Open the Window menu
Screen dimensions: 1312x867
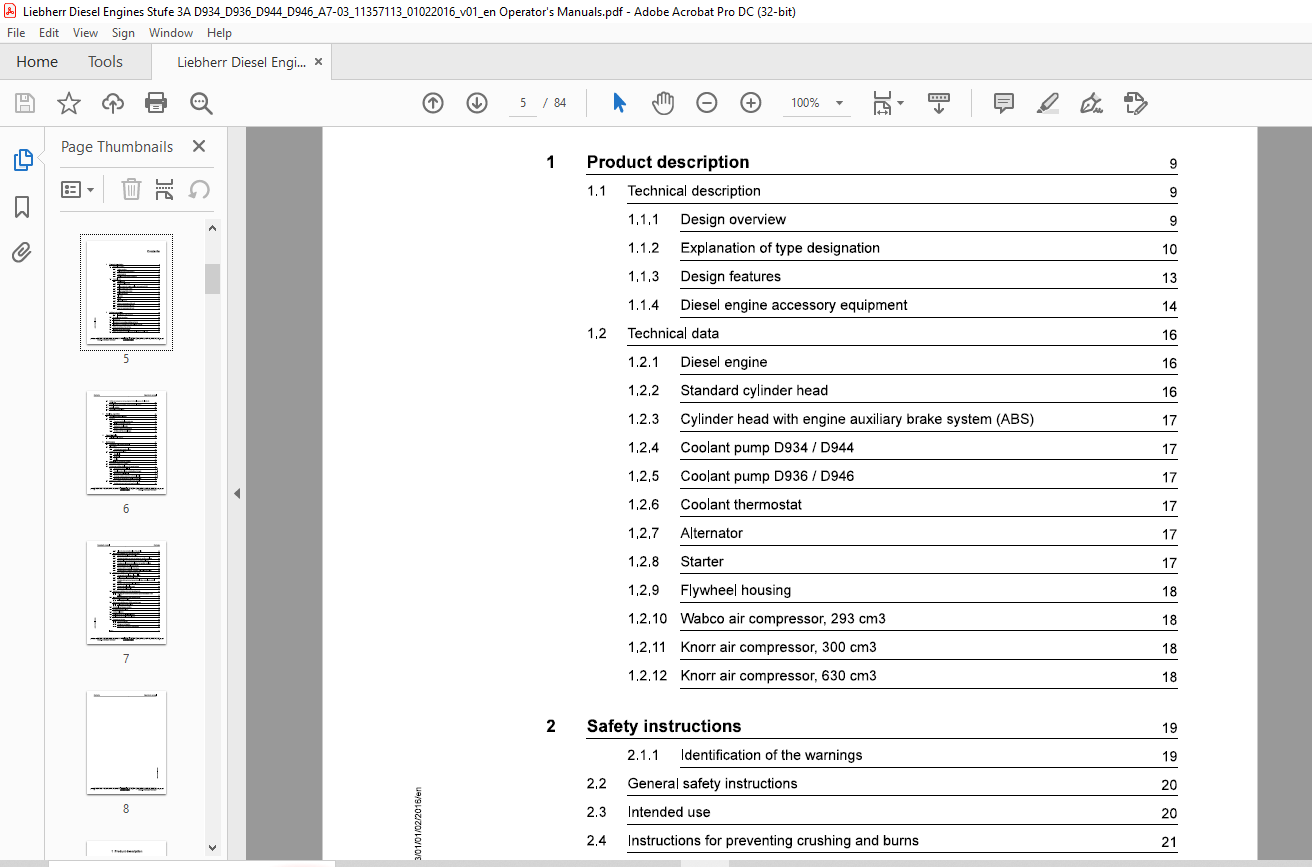171,33
